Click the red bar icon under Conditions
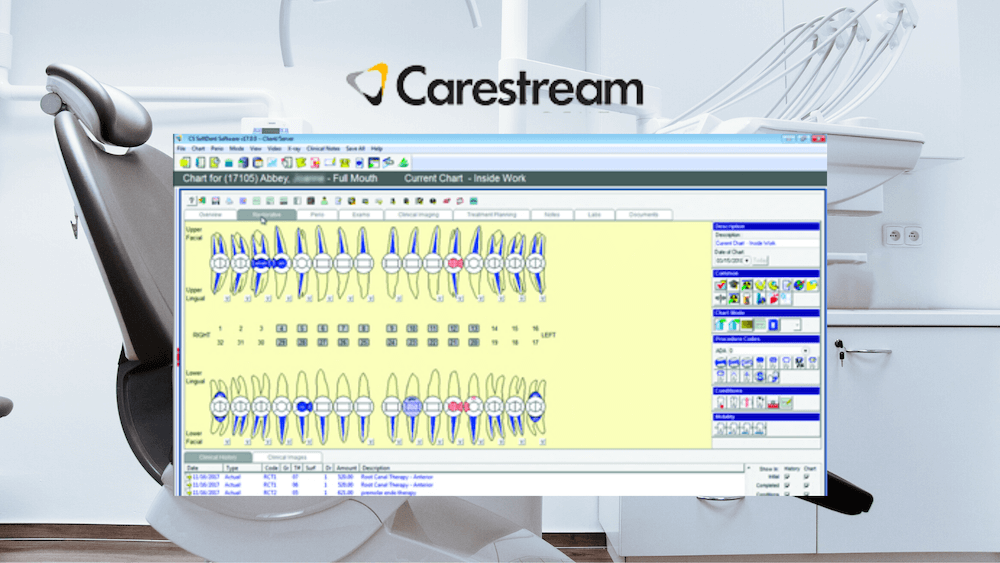 tap(773, 403)
